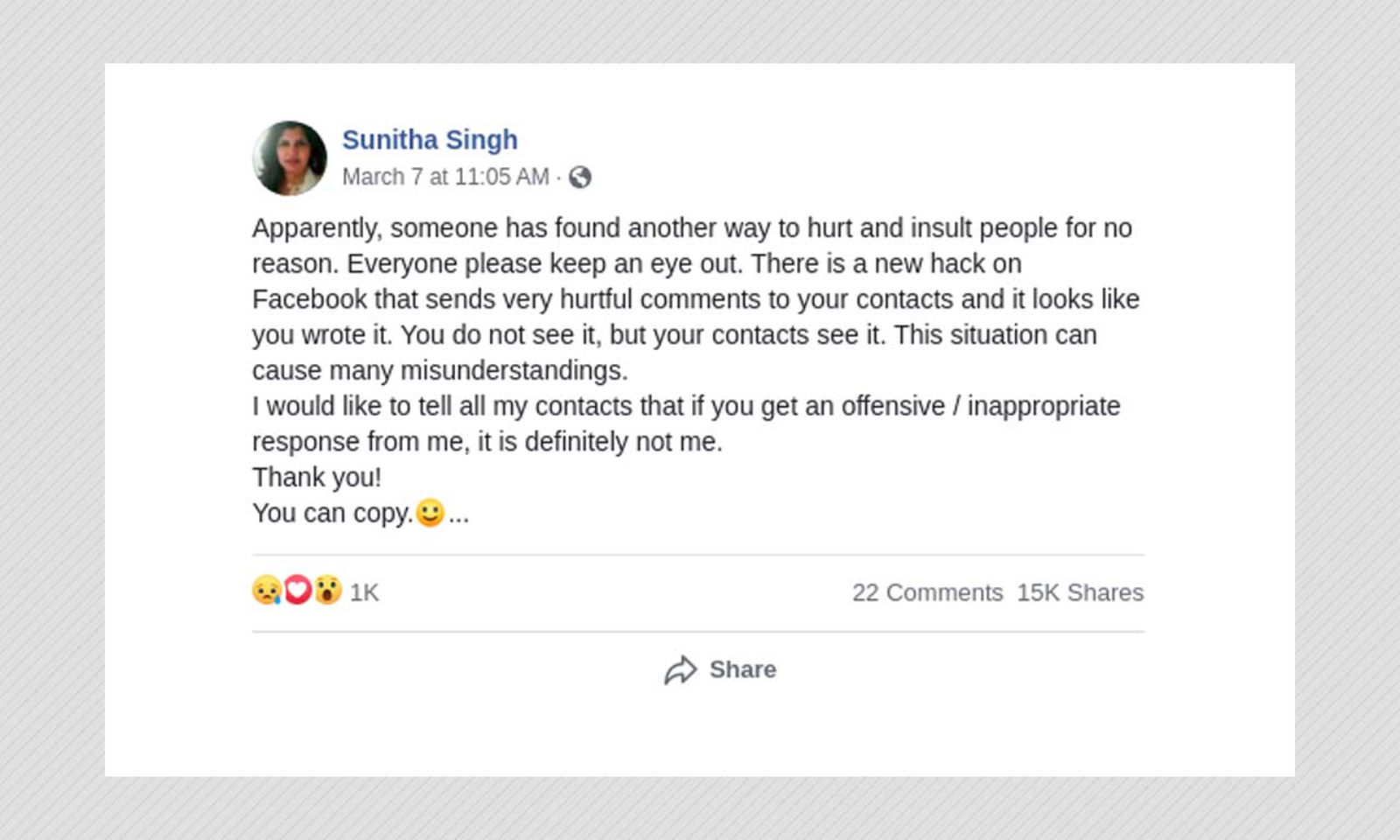
Task: Click the "Thank you!" line
Action: (x=317, y=478)
